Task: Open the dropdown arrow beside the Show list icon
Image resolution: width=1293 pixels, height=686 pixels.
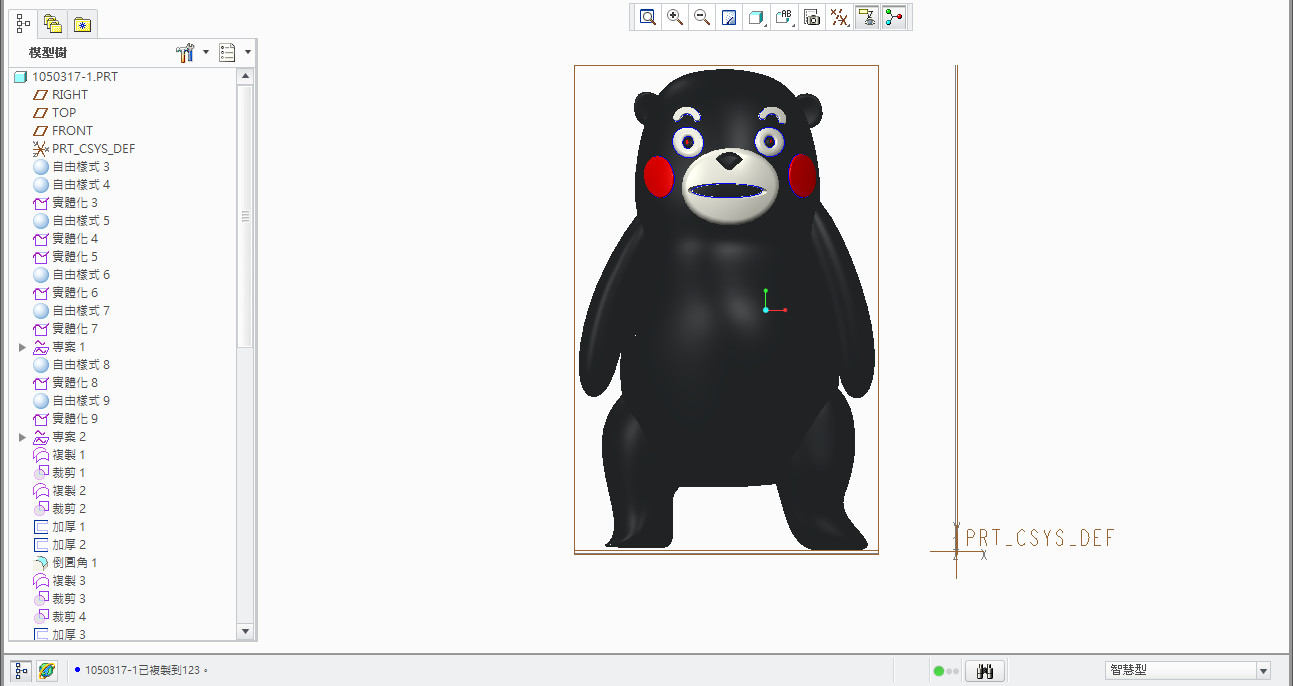Action: (x=248, y=53)
